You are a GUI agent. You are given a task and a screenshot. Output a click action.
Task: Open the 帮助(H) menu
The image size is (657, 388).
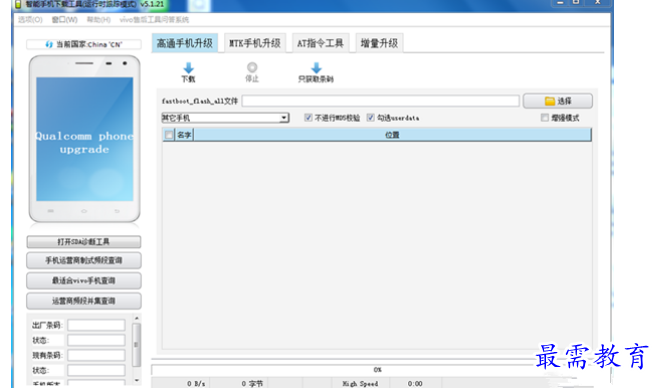(98, 20)
